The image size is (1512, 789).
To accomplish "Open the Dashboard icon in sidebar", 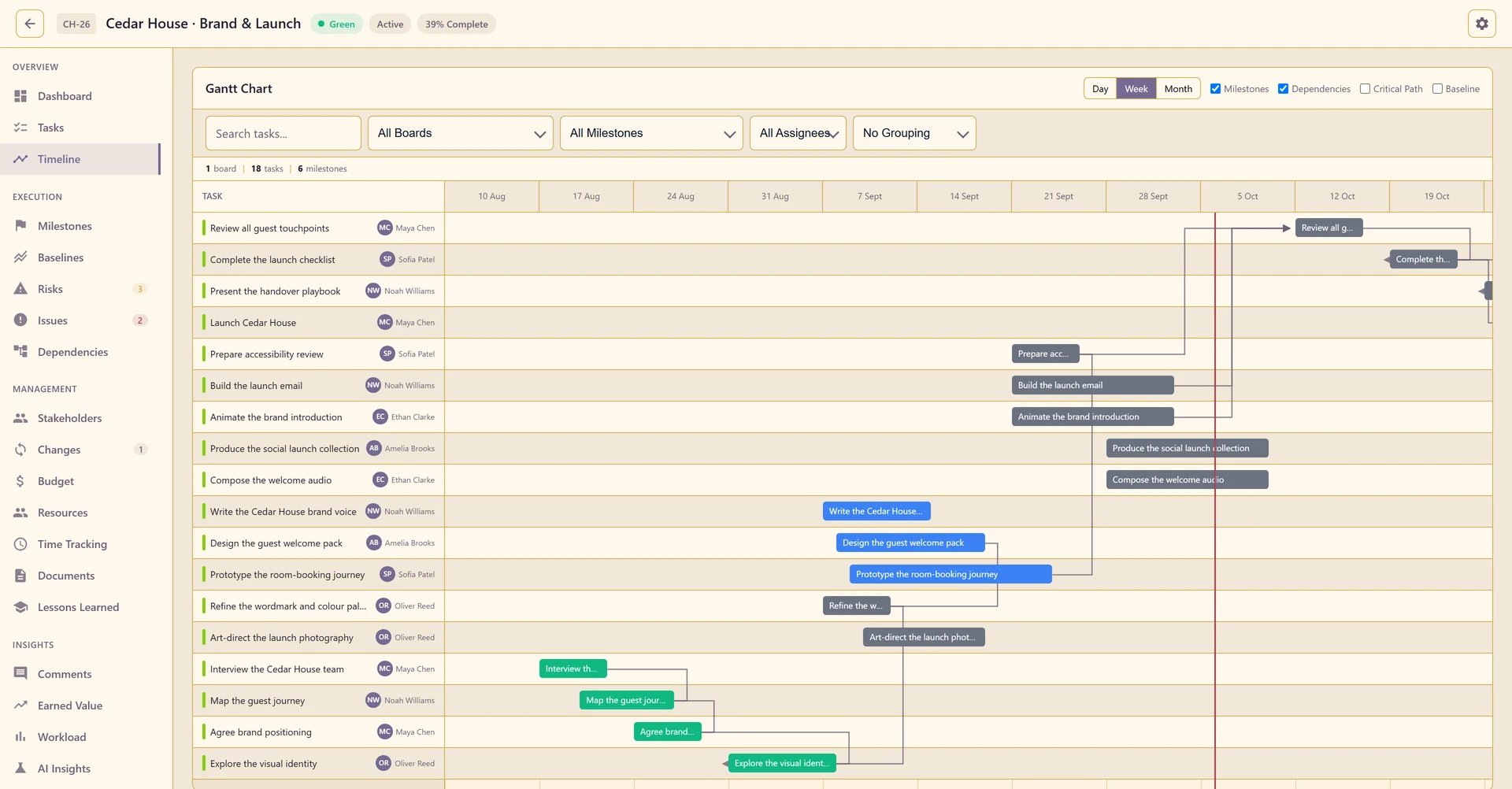I will click(20, 96).
